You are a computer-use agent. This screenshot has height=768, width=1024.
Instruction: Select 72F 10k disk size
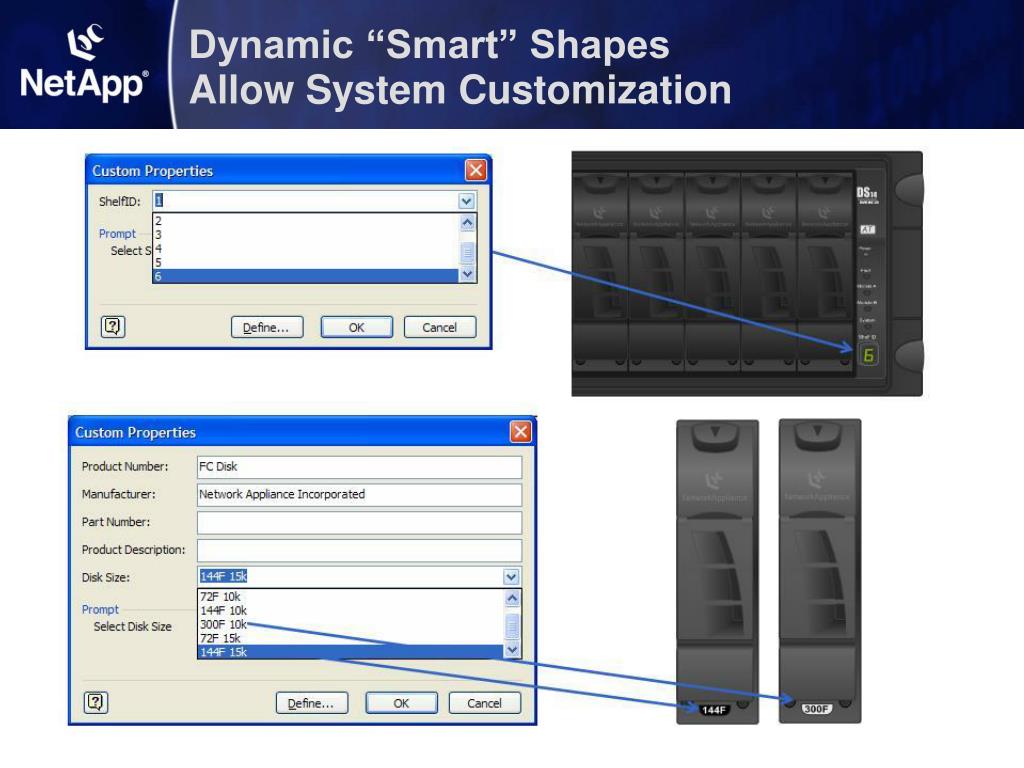pyautogui.click(x=351, y=596)
